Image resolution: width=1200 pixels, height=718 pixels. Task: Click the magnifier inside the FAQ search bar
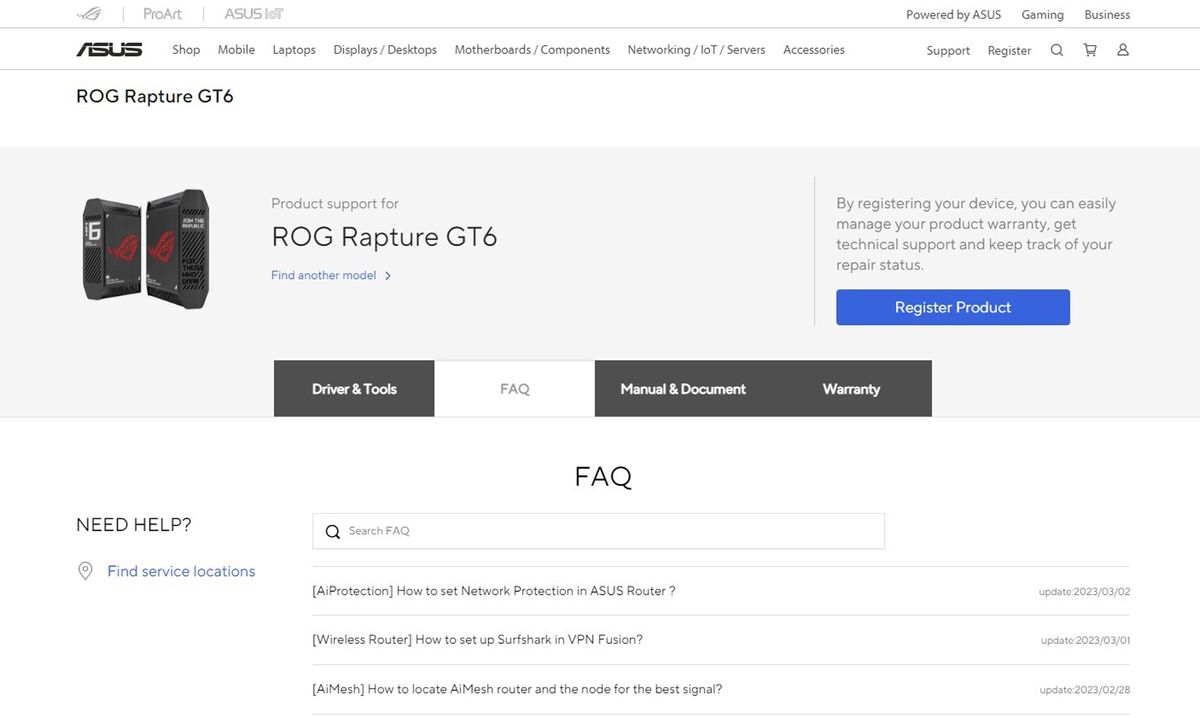click(x=333, y=531)
